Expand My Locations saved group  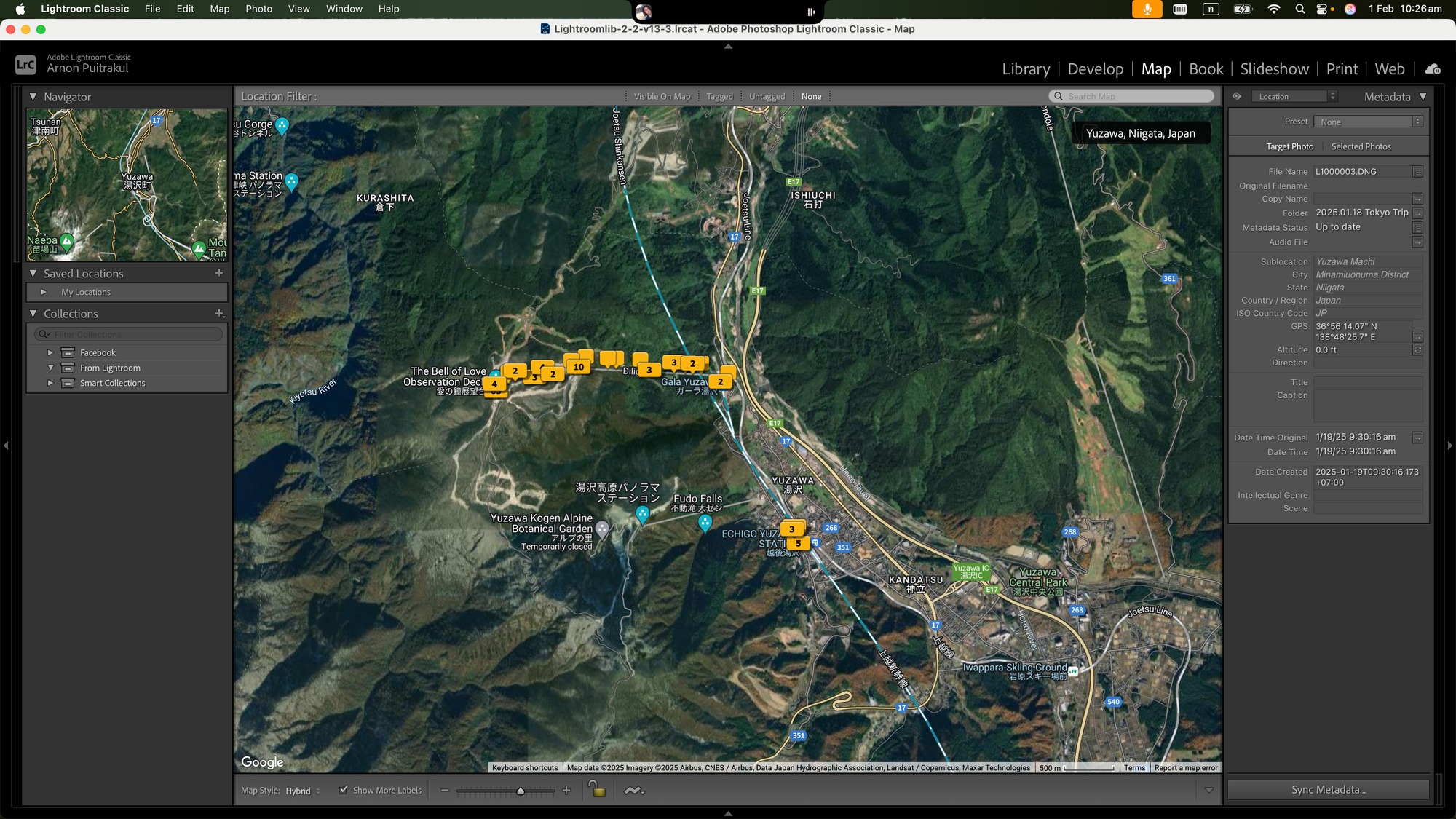click(43, 292)
